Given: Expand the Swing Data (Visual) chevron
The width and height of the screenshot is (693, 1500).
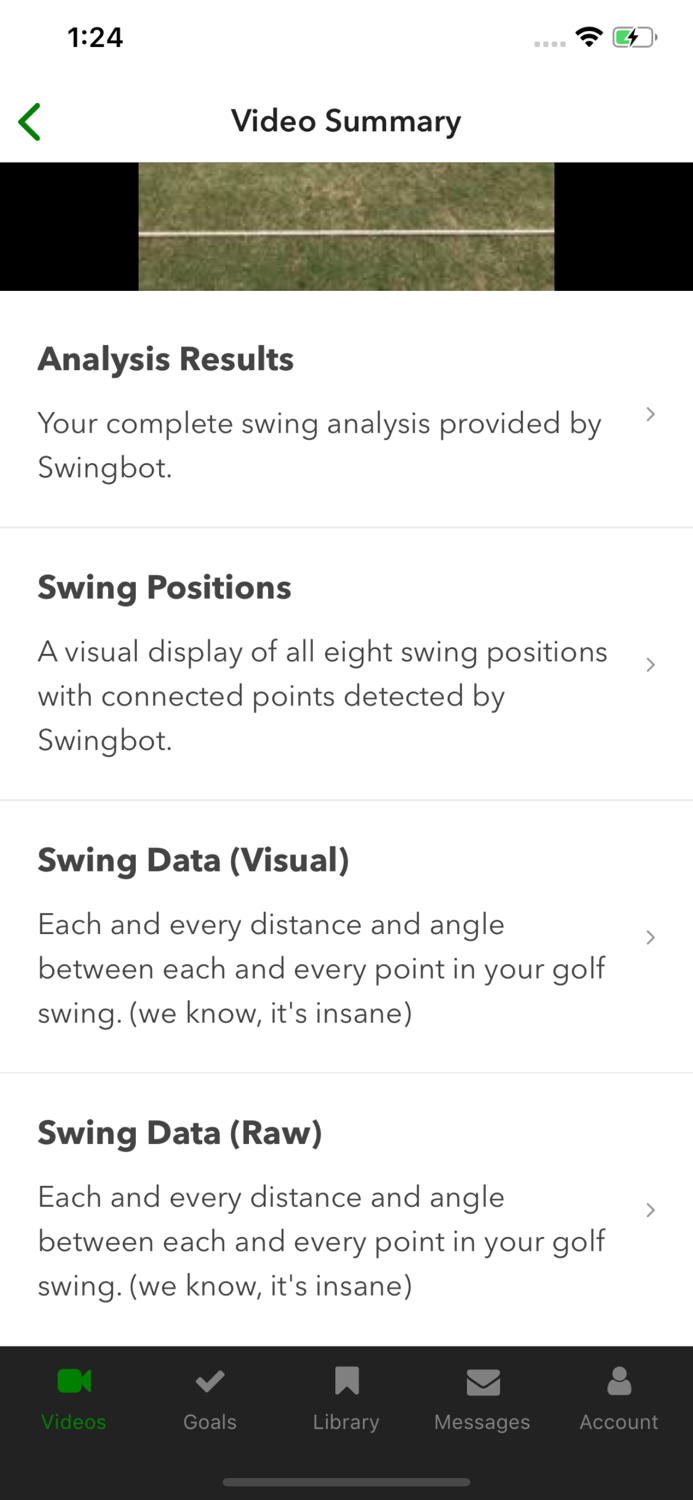Looking at the screenshot, I should [x=650, y=937].
